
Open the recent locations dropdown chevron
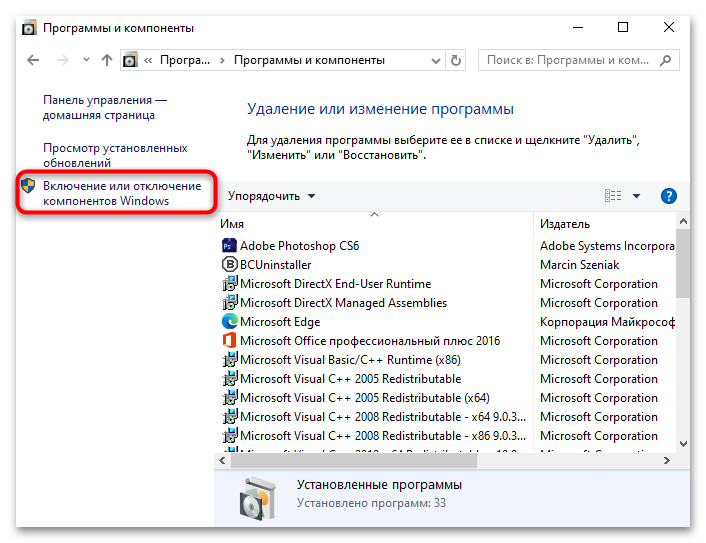pos(86,59)
